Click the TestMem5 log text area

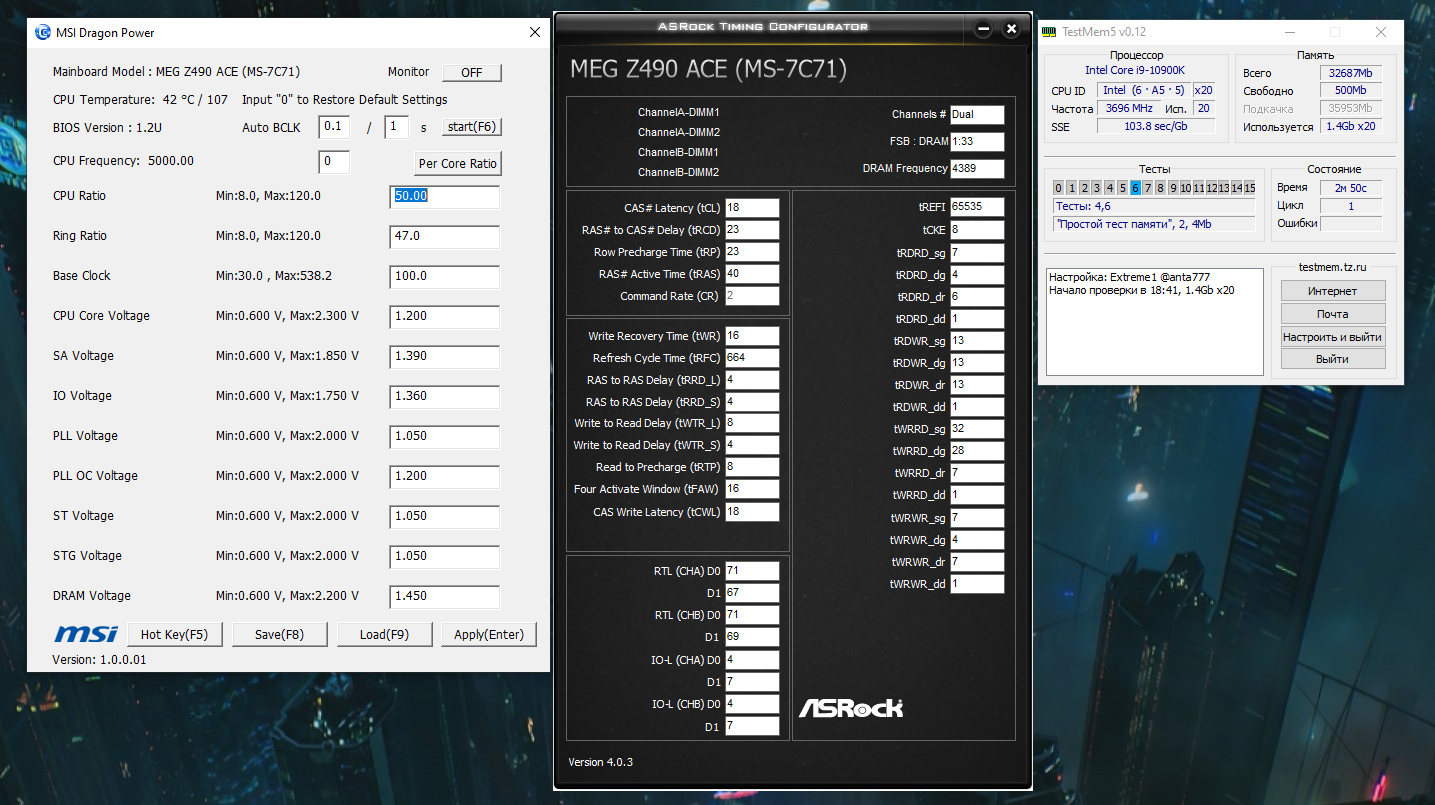1154,323
